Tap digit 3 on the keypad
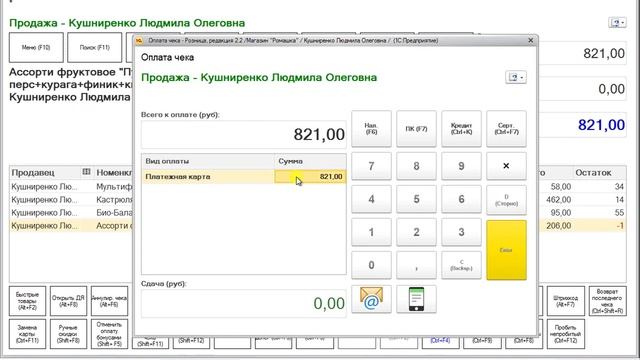640x360 pixels. 461,232
